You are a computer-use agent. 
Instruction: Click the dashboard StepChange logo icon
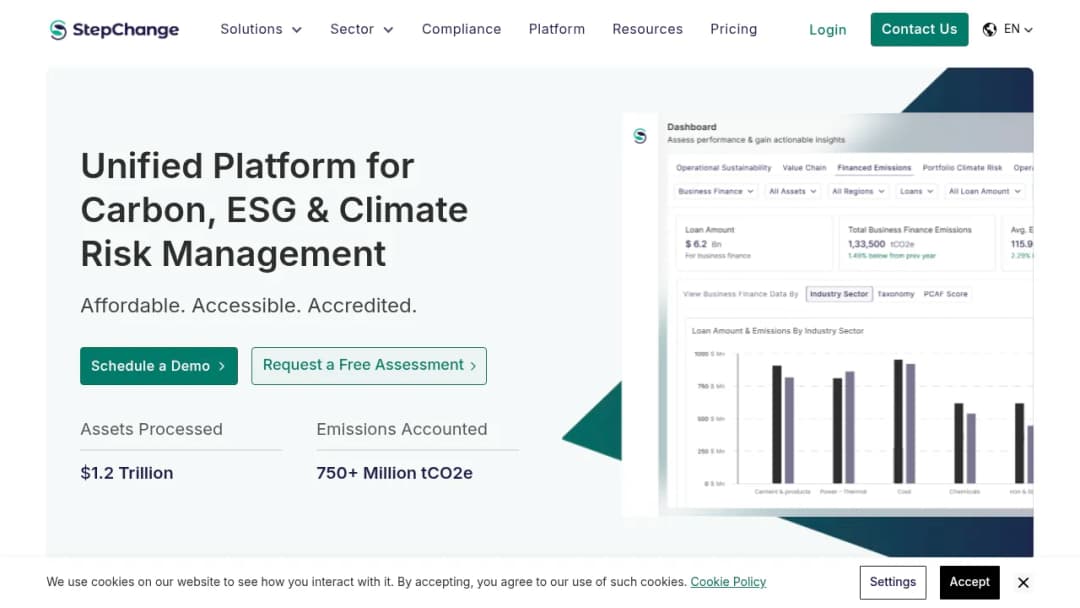640,136
